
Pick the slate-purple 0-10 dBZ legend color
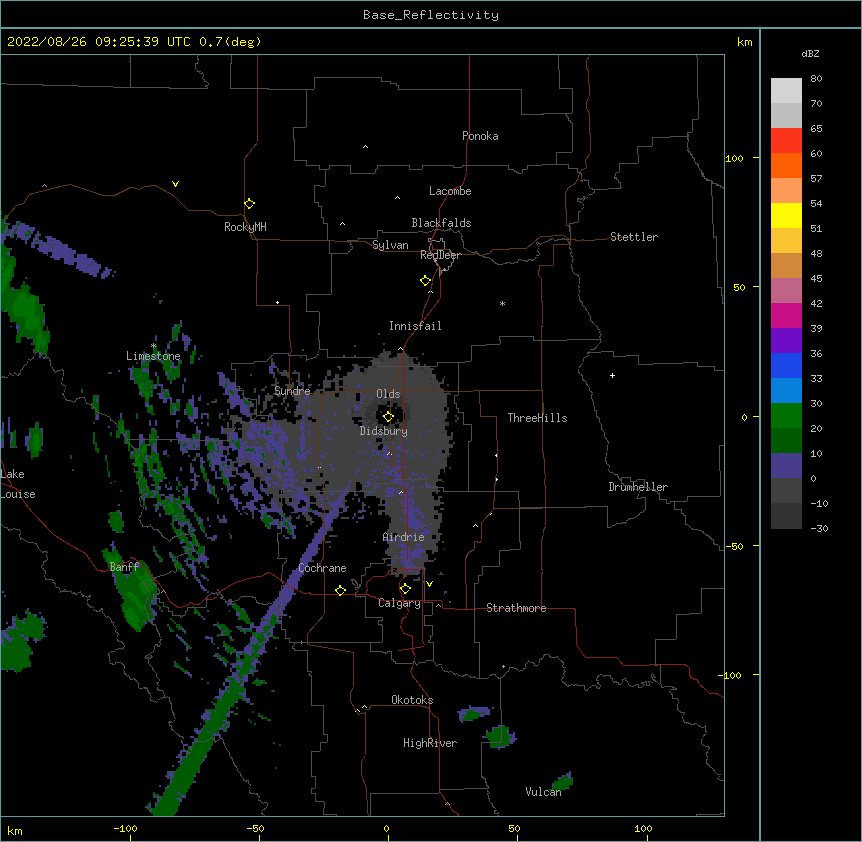786,466
